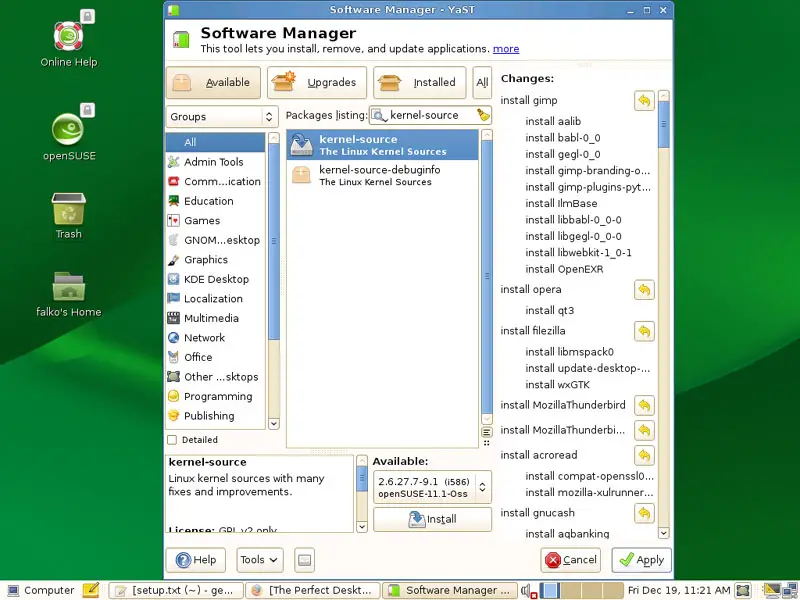800x600 pixels.
Task: Undo the install gimp change
Action: click(644, 101)
